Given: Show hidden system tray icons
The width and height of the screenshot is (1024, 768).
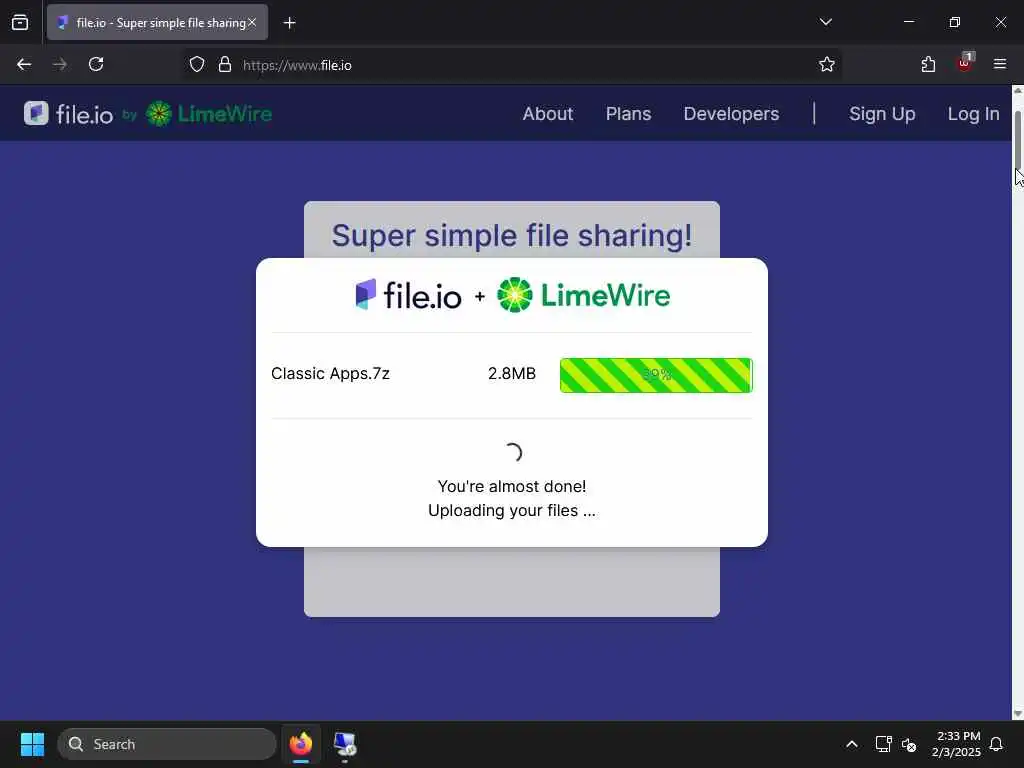Looking at the screenshot, I should point(852,744).
